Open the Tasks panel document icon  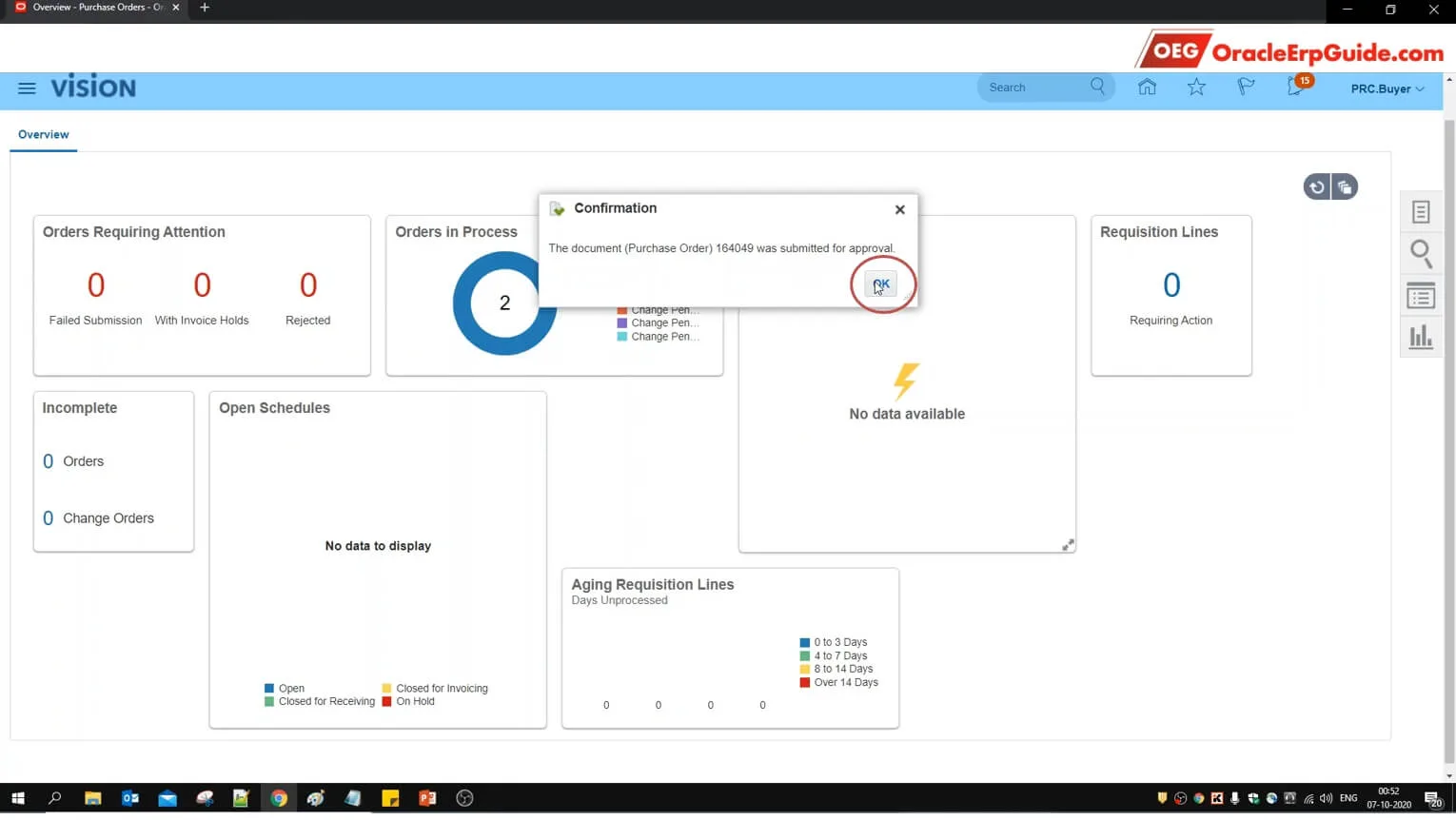(1421, 212)
